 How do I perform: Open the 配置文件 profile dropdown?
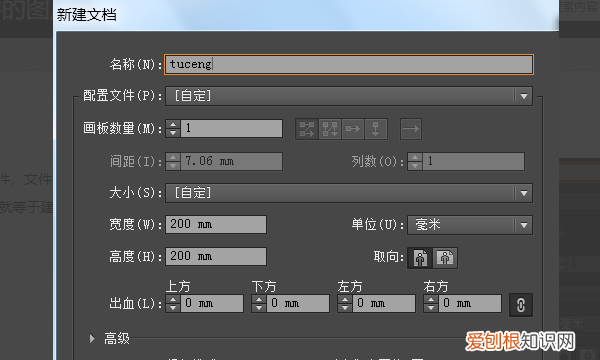click(x=349, y=96)
